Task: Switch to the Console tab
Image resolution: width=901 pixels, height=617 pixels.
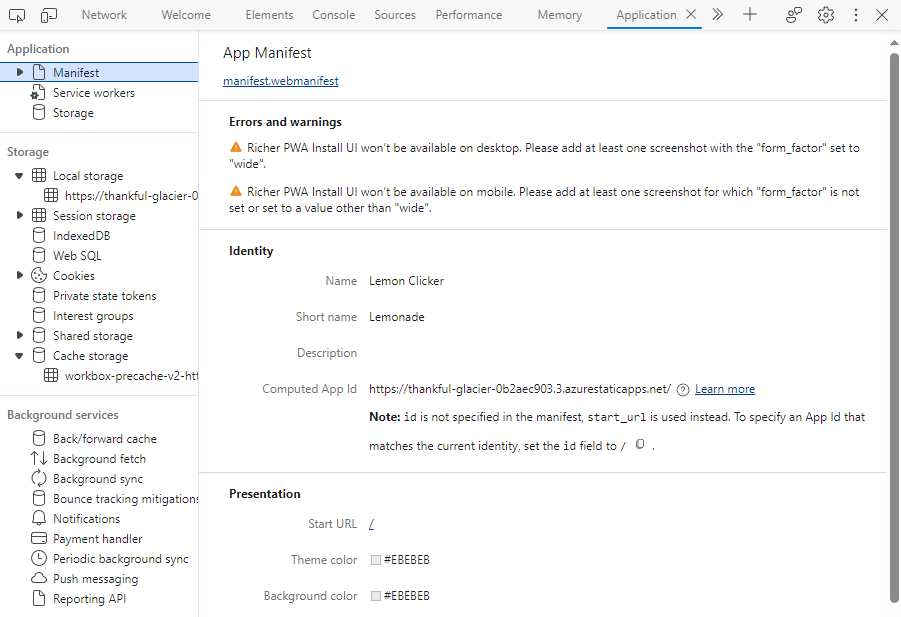Action: click(333, 15)
